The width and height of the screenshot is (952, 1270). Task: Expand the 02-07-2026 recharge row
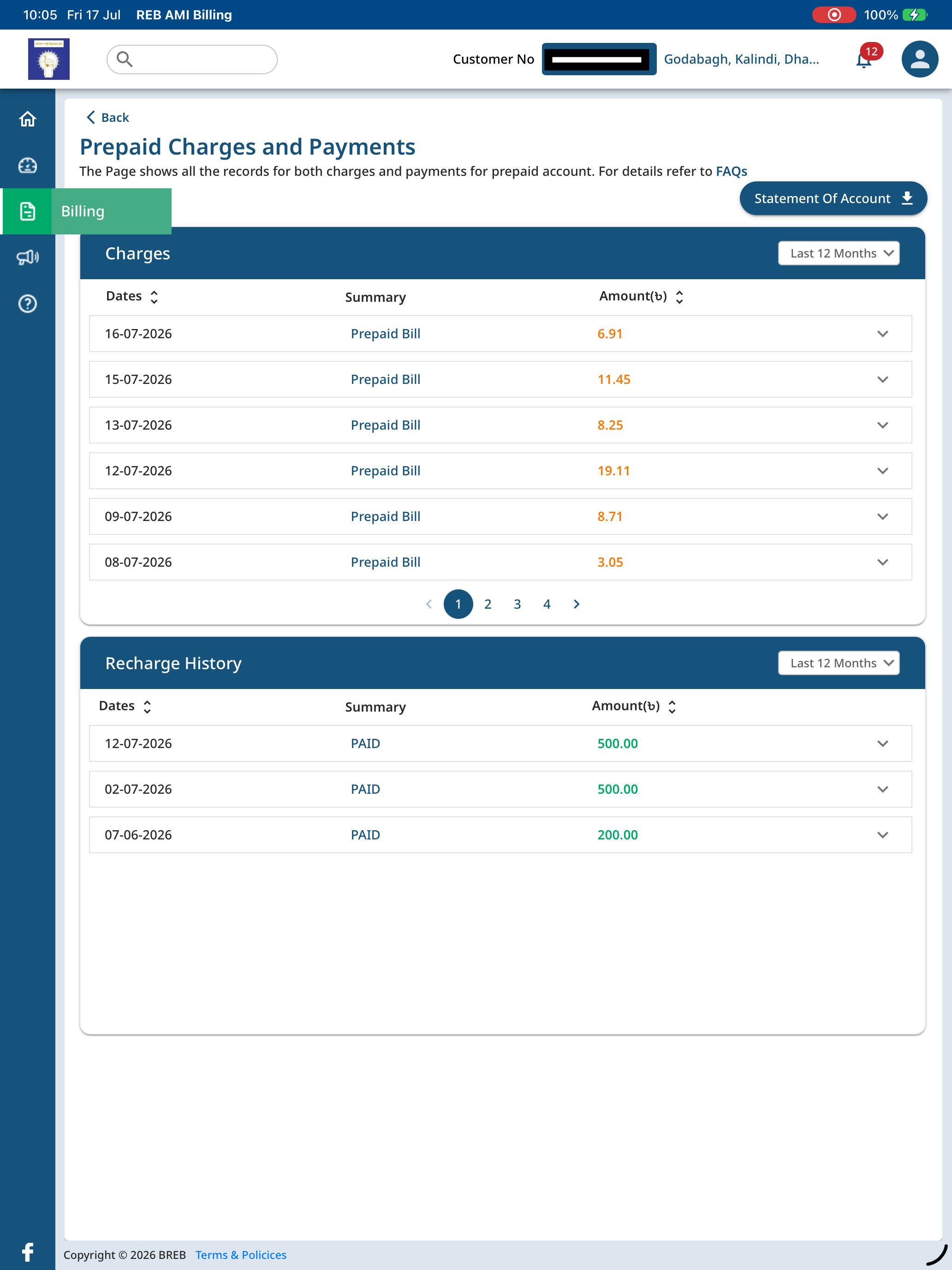pos(882,789)
